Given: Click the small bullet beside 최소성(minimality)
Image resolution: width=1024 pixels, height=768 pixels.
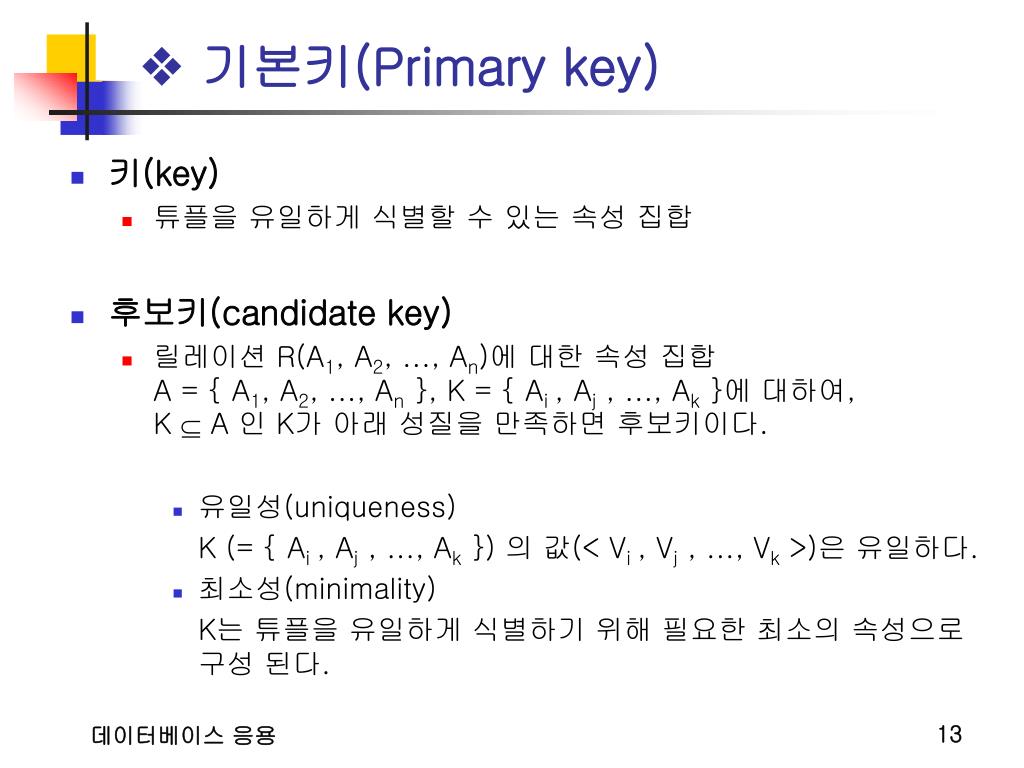Looking at the screenshot, I should (178, 593).
